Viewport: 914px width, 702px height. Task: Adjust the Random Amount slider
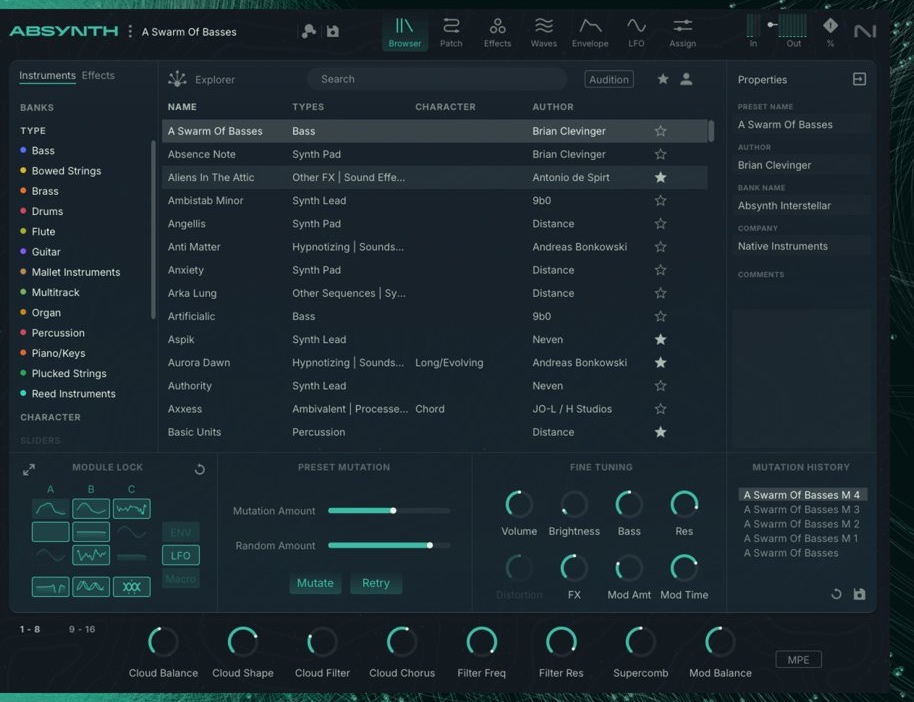[x=389, y=546]
